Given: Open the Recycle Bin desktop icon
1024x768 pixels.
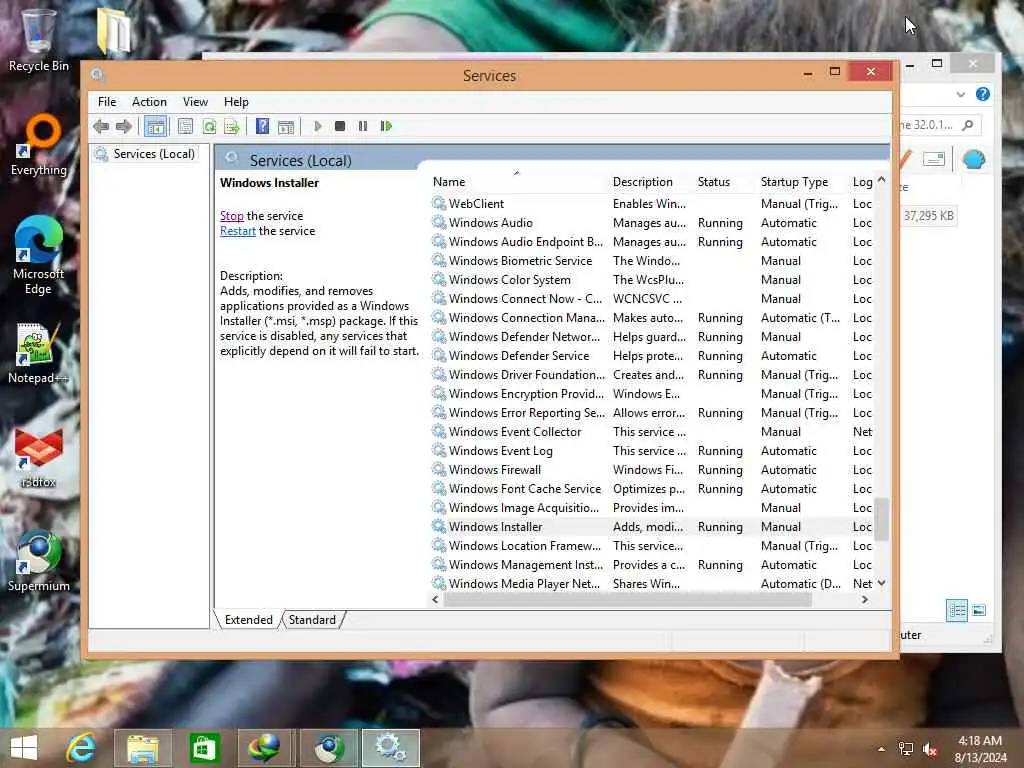Looking at the screenshot, I should point(39,40).
